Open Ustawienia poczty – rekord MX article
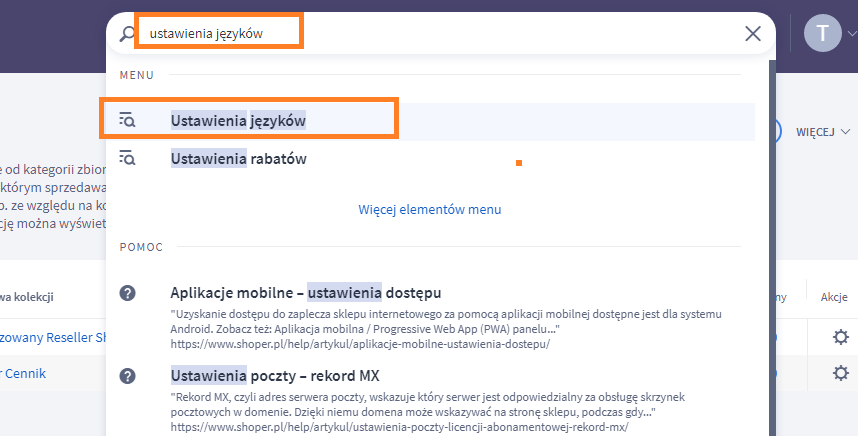This screenshot has width=858, height=436. click(x=275, y=376)
